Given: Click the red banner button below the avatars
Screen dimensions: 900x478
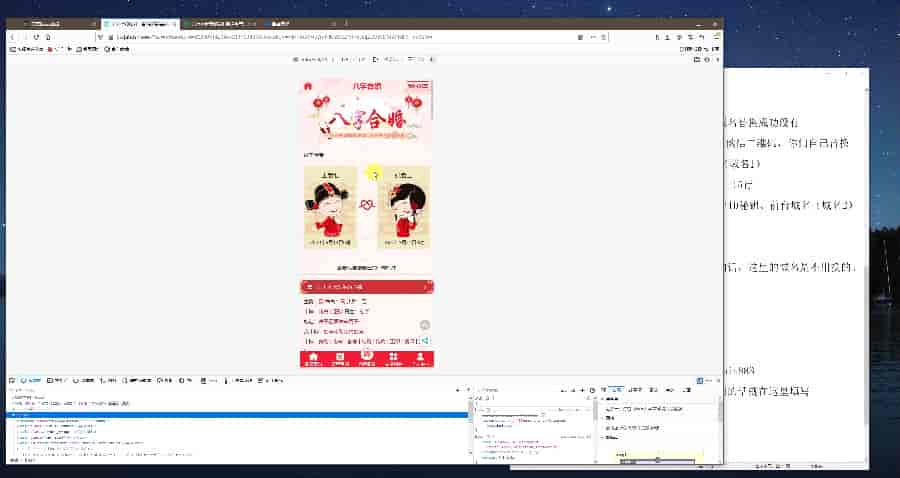Looking at the screenshot, I should pyautogui.click(x=367, y=287).
